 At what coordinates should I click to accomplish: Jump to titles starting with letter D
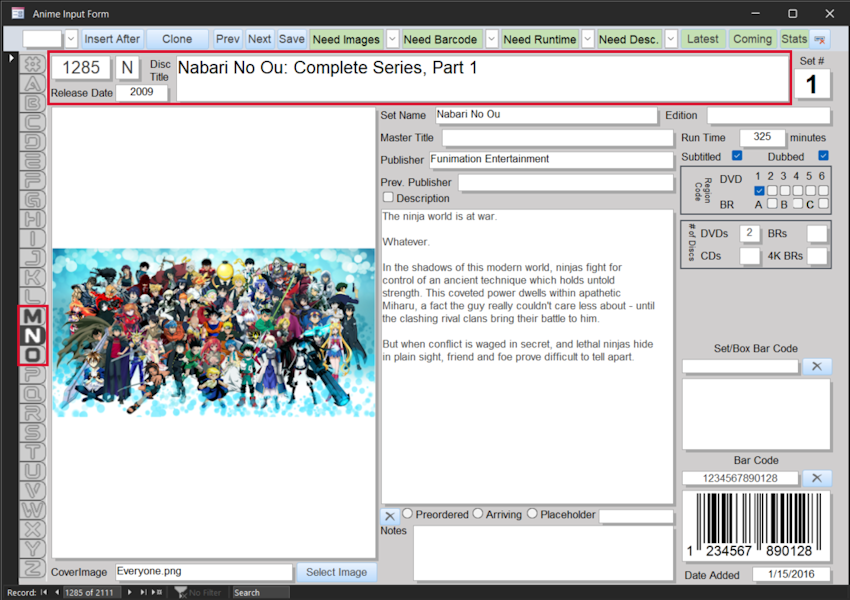pyautogui.click(x=33, y=142)
